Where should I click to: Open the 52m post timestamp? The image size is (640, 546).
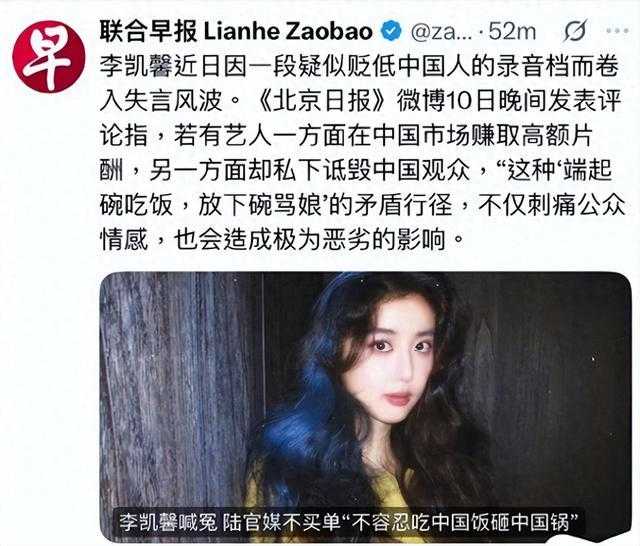[512, 31]
